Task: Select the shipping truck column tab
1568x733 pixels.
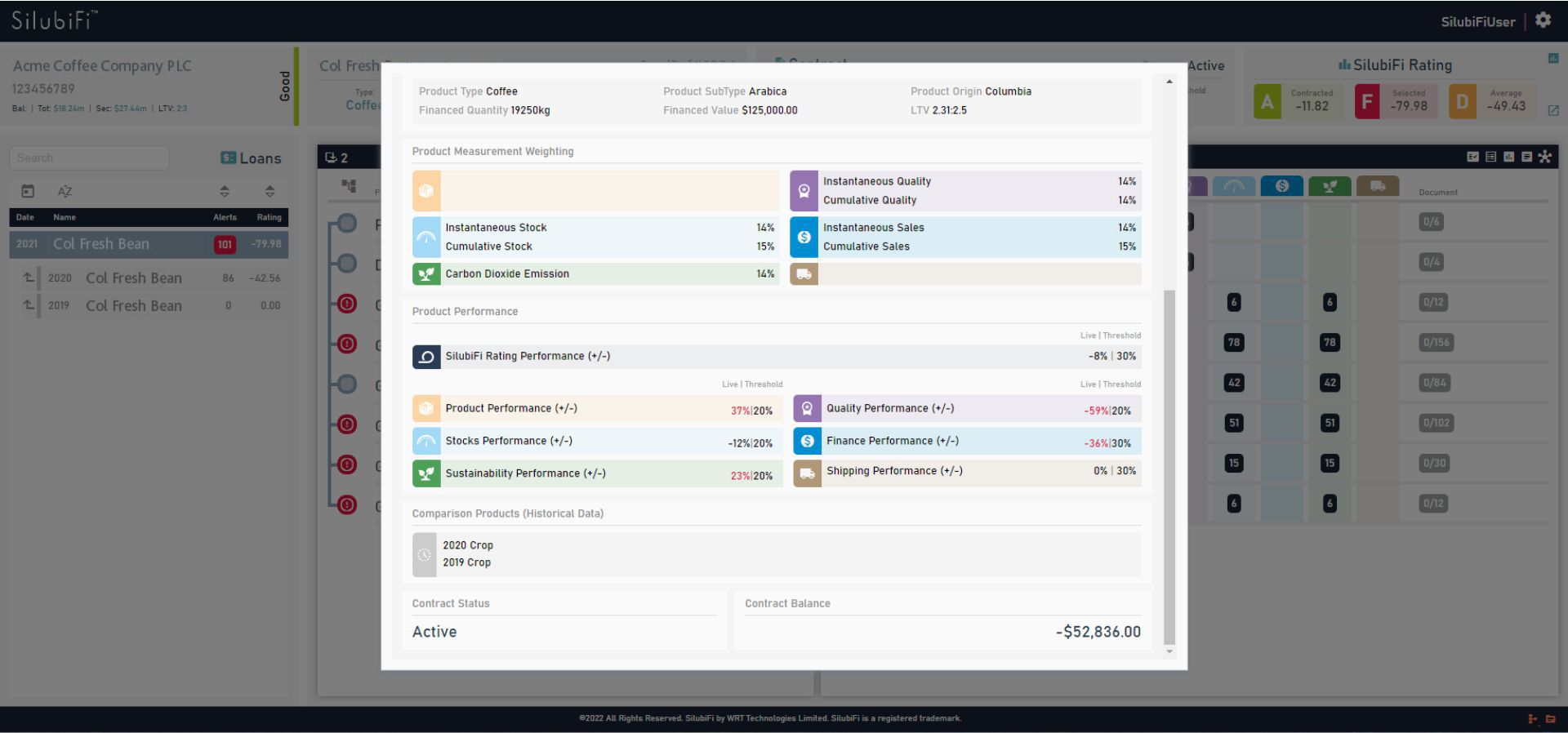Action: 1378,186
